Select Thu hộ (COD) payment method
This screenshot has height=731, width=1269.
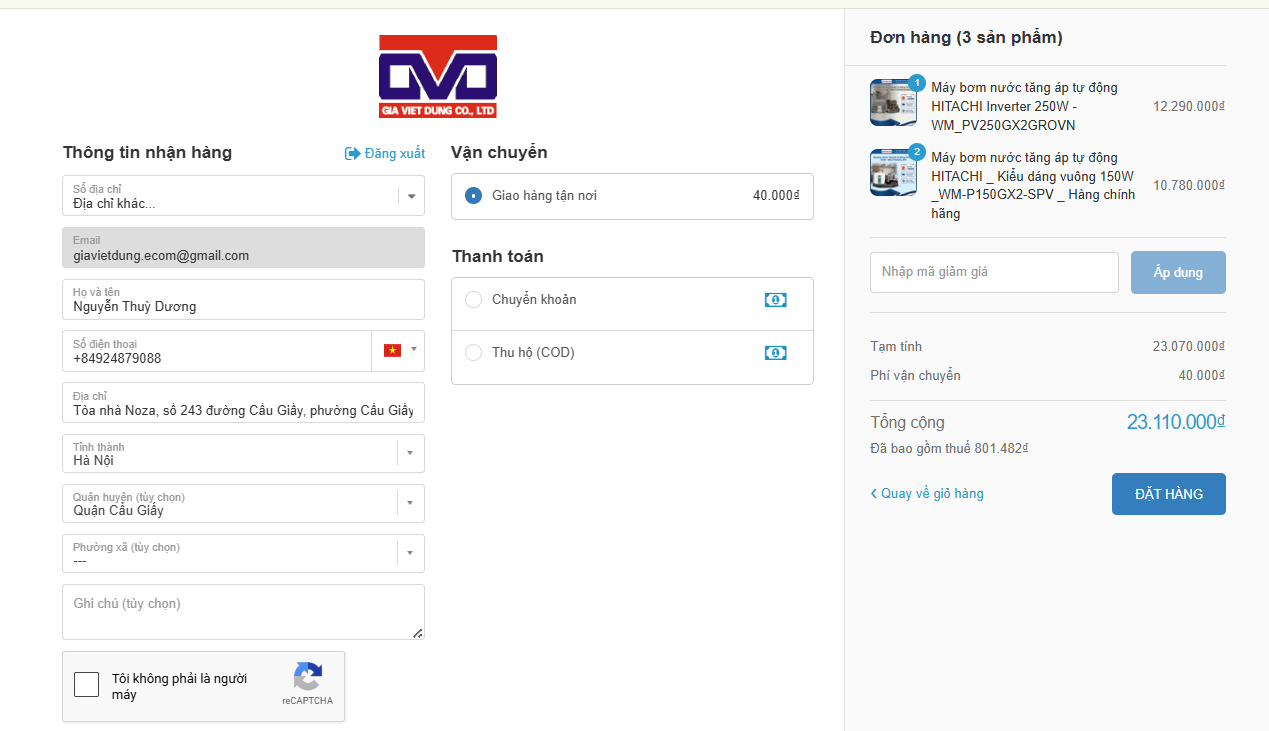[x=474, y=353]
